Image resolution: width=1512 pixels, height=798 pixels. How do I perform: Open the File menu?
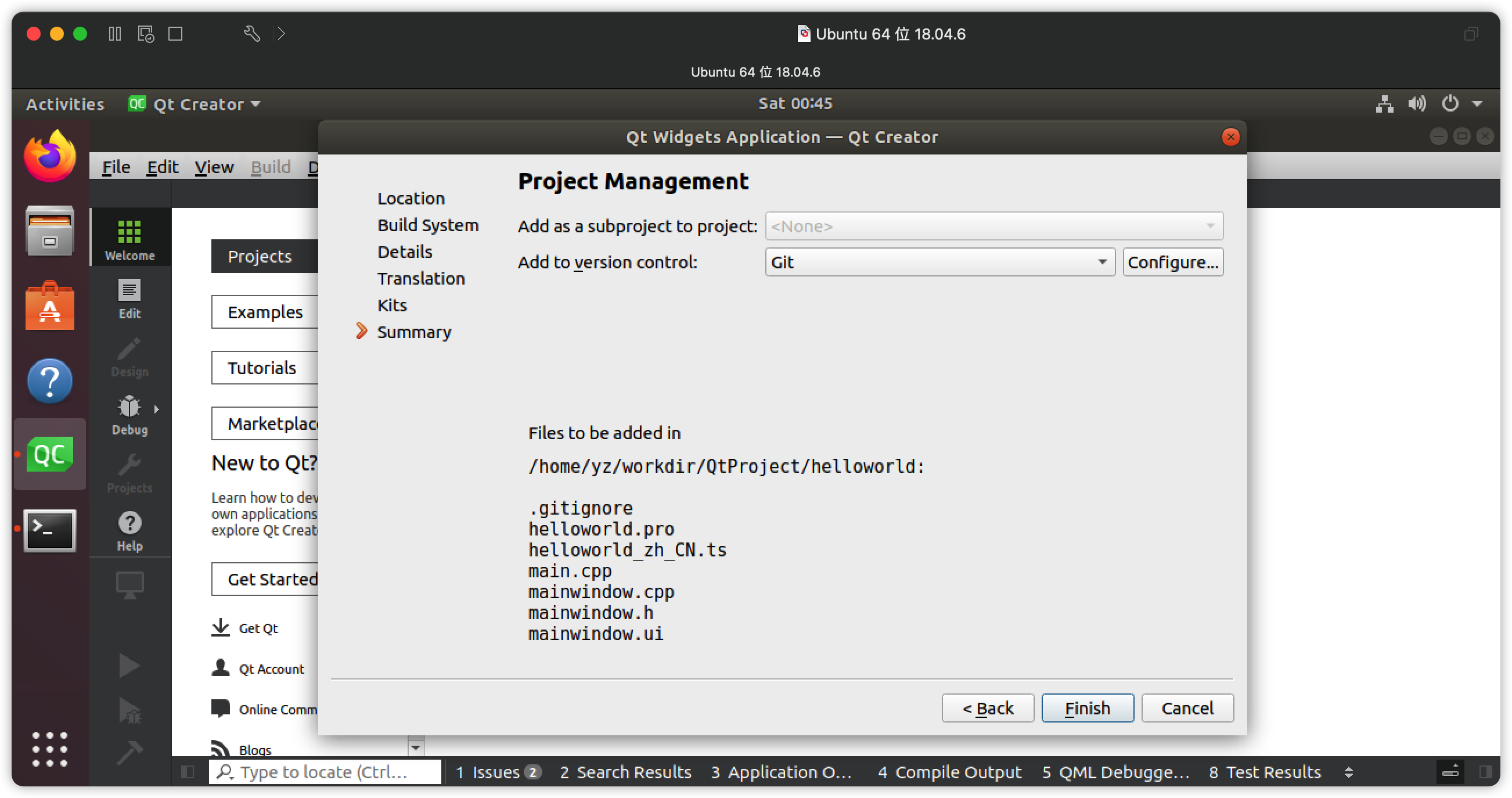tap(116, 167)
